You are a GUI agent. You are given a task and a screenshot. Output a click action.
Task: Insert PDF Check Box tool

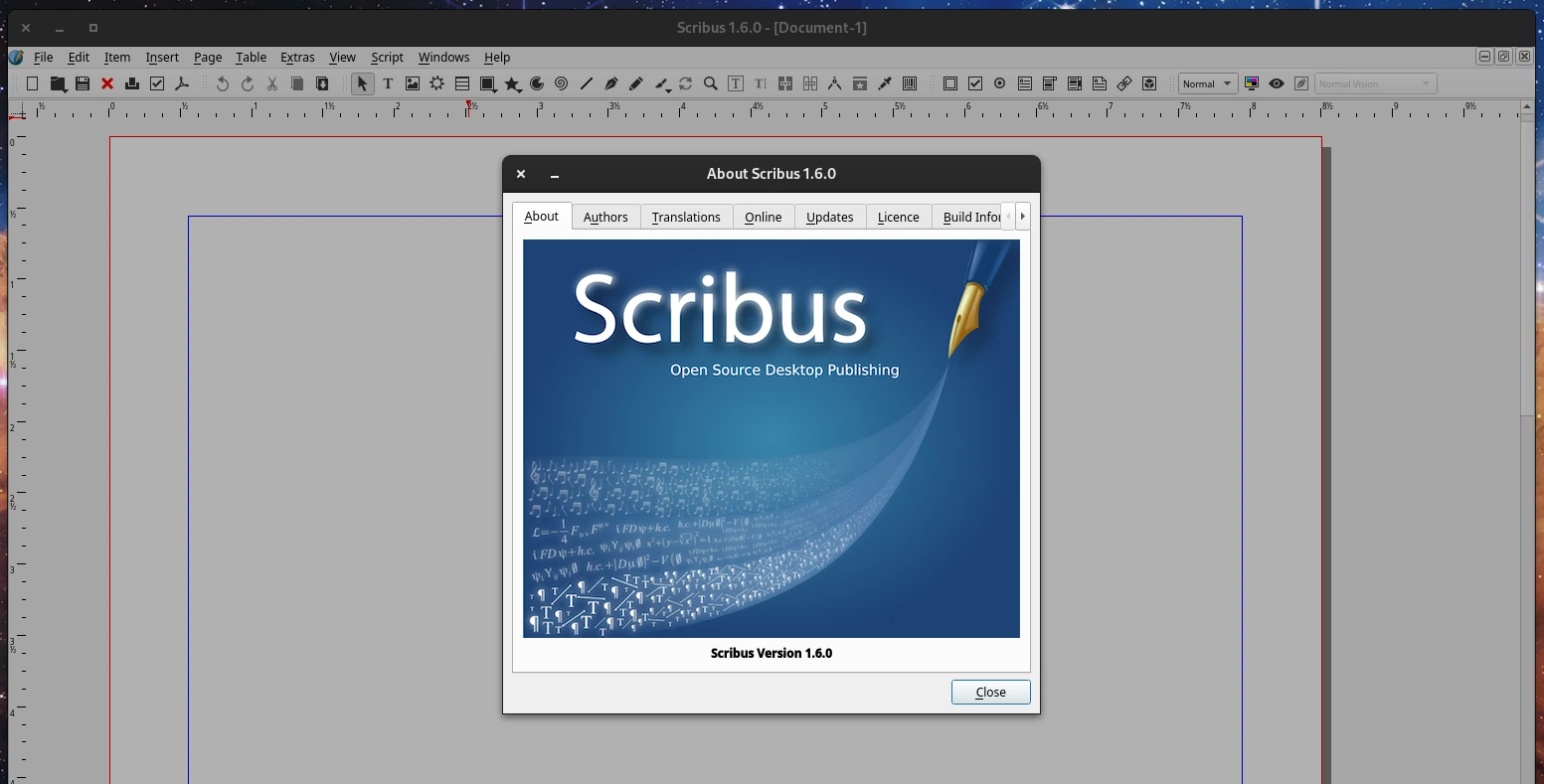tap(975, 84)
